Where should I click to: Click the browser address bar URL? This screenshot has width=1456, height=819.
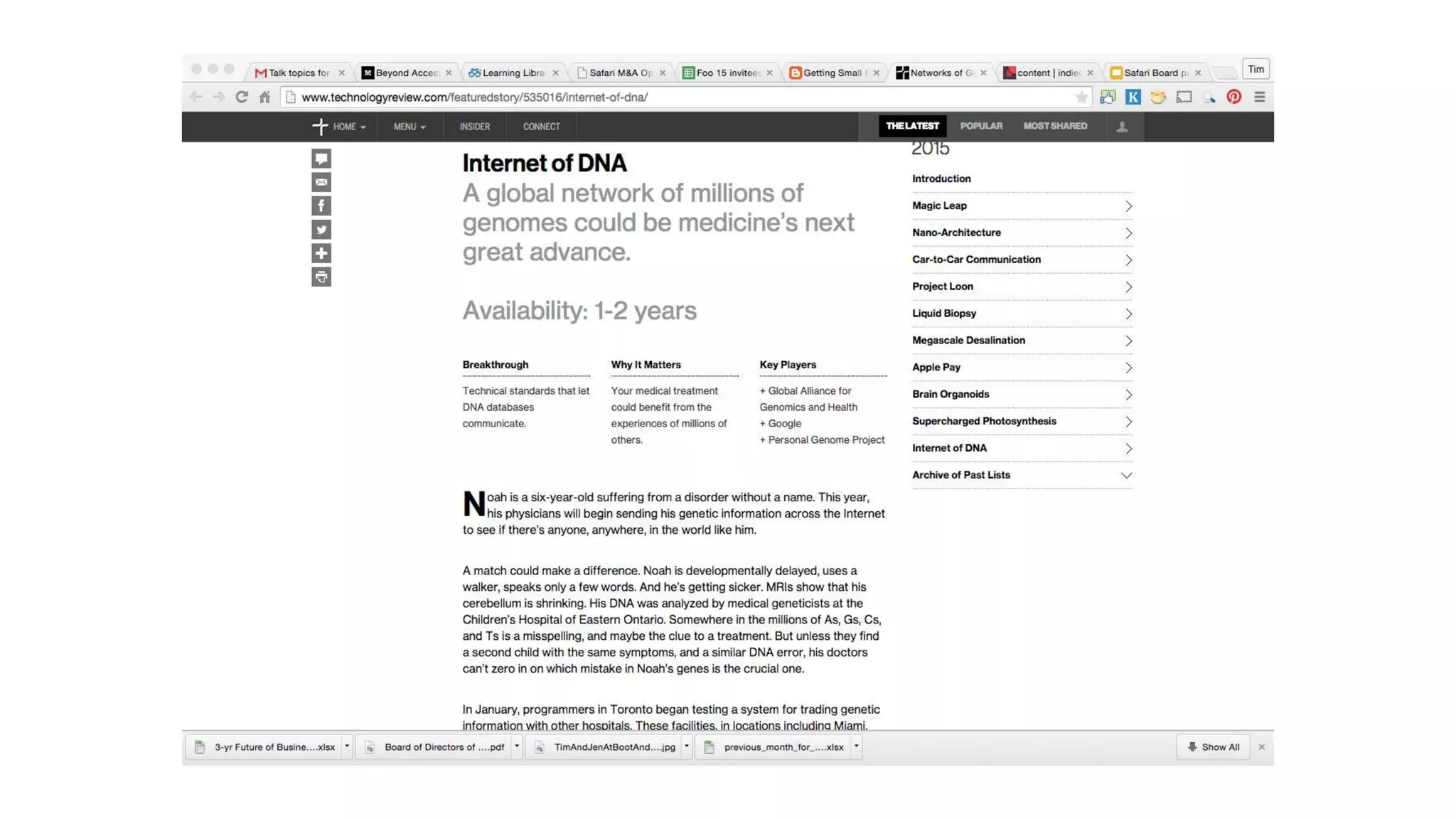coord(474,97)
